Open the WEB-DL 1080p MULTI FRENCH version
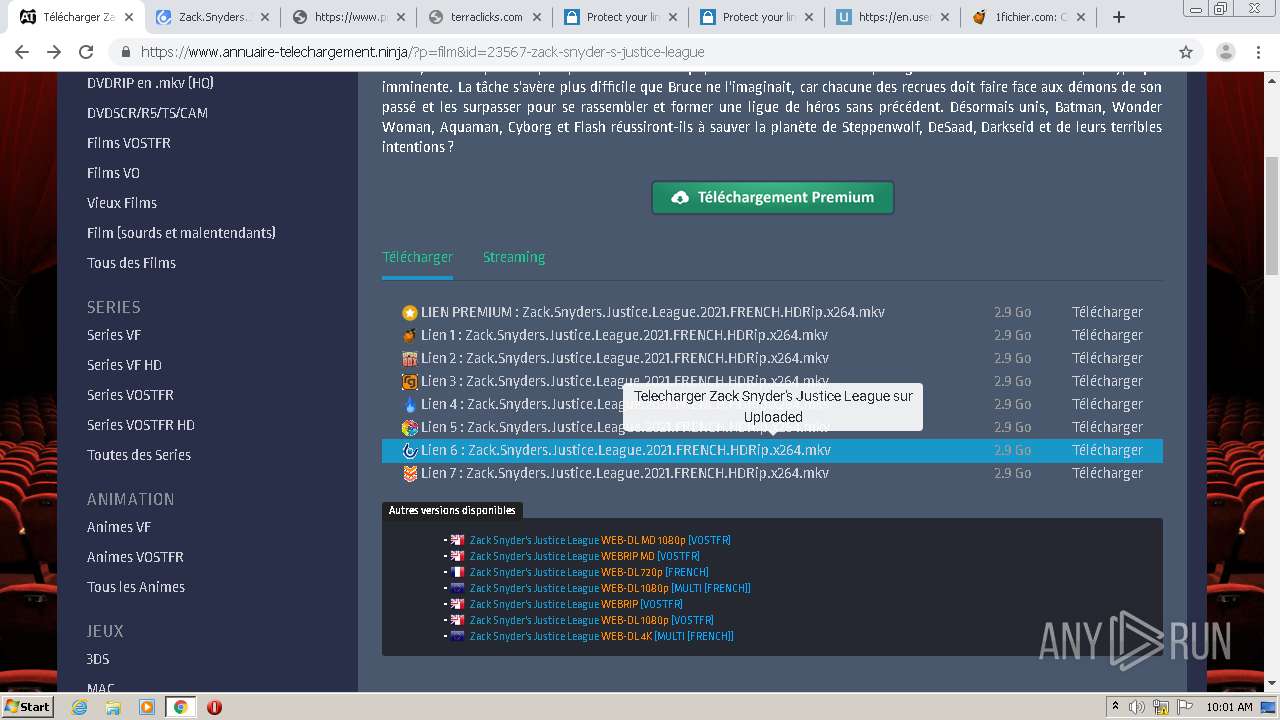 click(x=610, y=588)
